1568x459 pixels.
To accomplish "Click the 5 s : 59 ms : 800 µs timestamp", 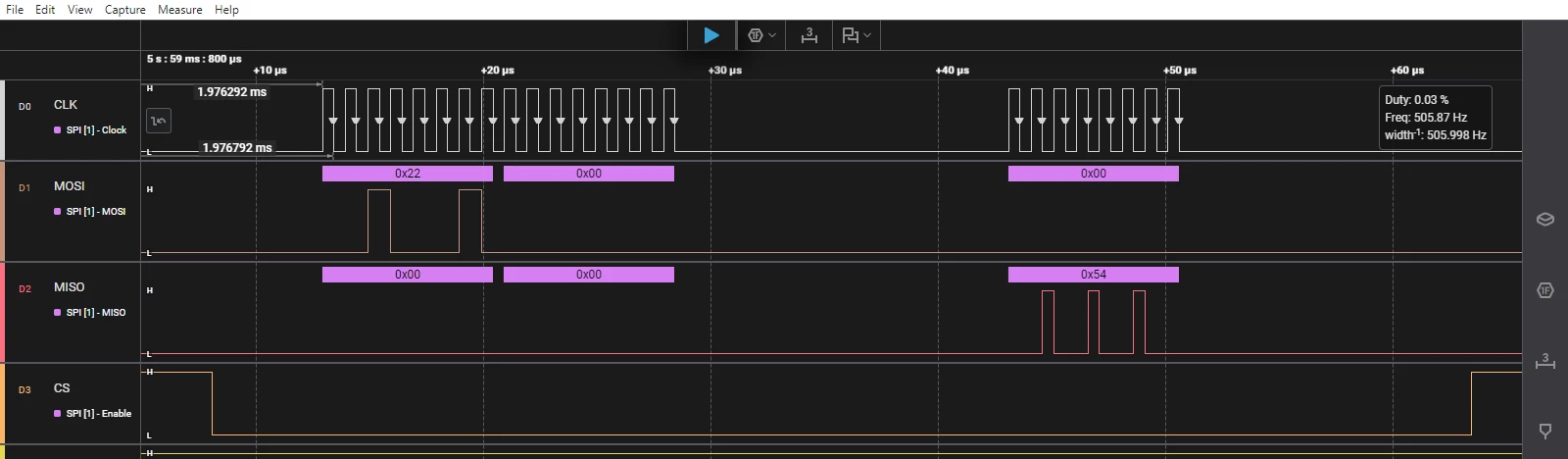I will (x=194, y=59).
